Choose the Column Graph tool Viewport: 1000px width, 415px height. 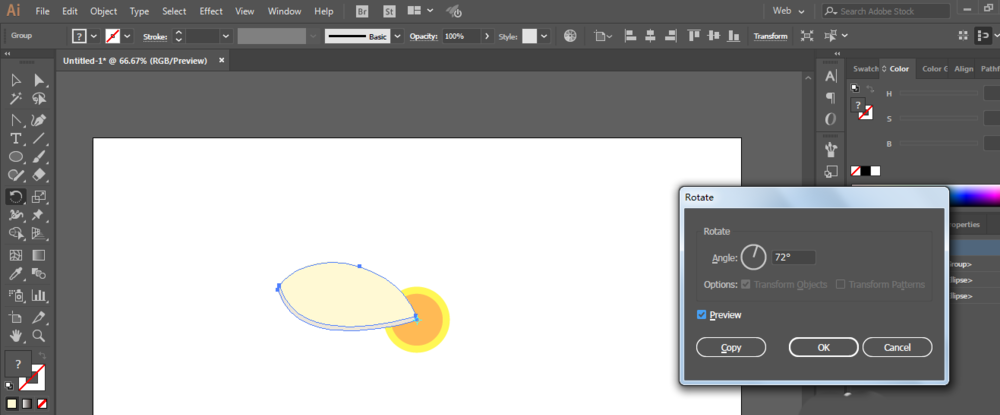click(x=39, y=295)
